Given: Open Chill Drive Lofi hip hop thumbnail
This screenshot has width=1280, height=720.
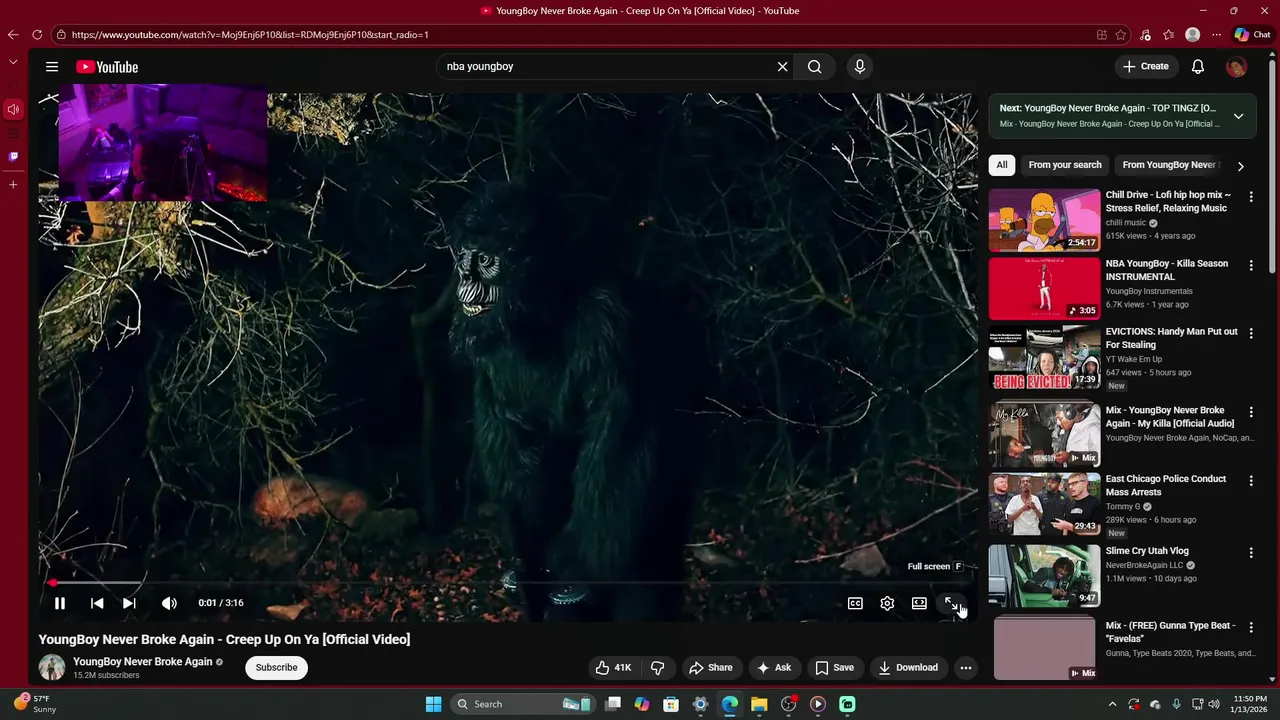Looking at the screenshot, I should pyautogui.click(x=1044, y=220).
